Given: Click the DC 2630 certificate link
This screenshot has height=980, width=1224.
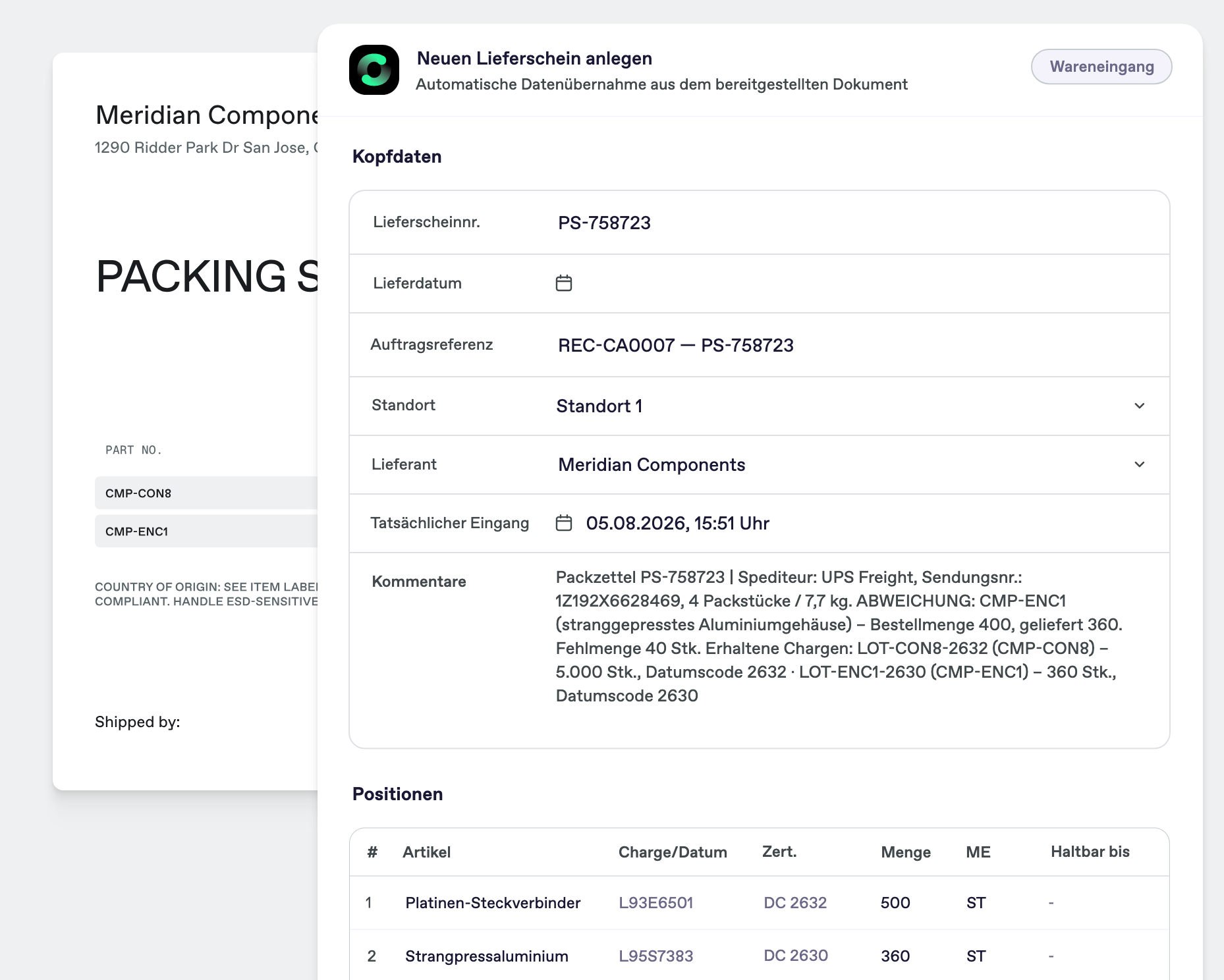Looking at the screenshot, I should point(796,956).
